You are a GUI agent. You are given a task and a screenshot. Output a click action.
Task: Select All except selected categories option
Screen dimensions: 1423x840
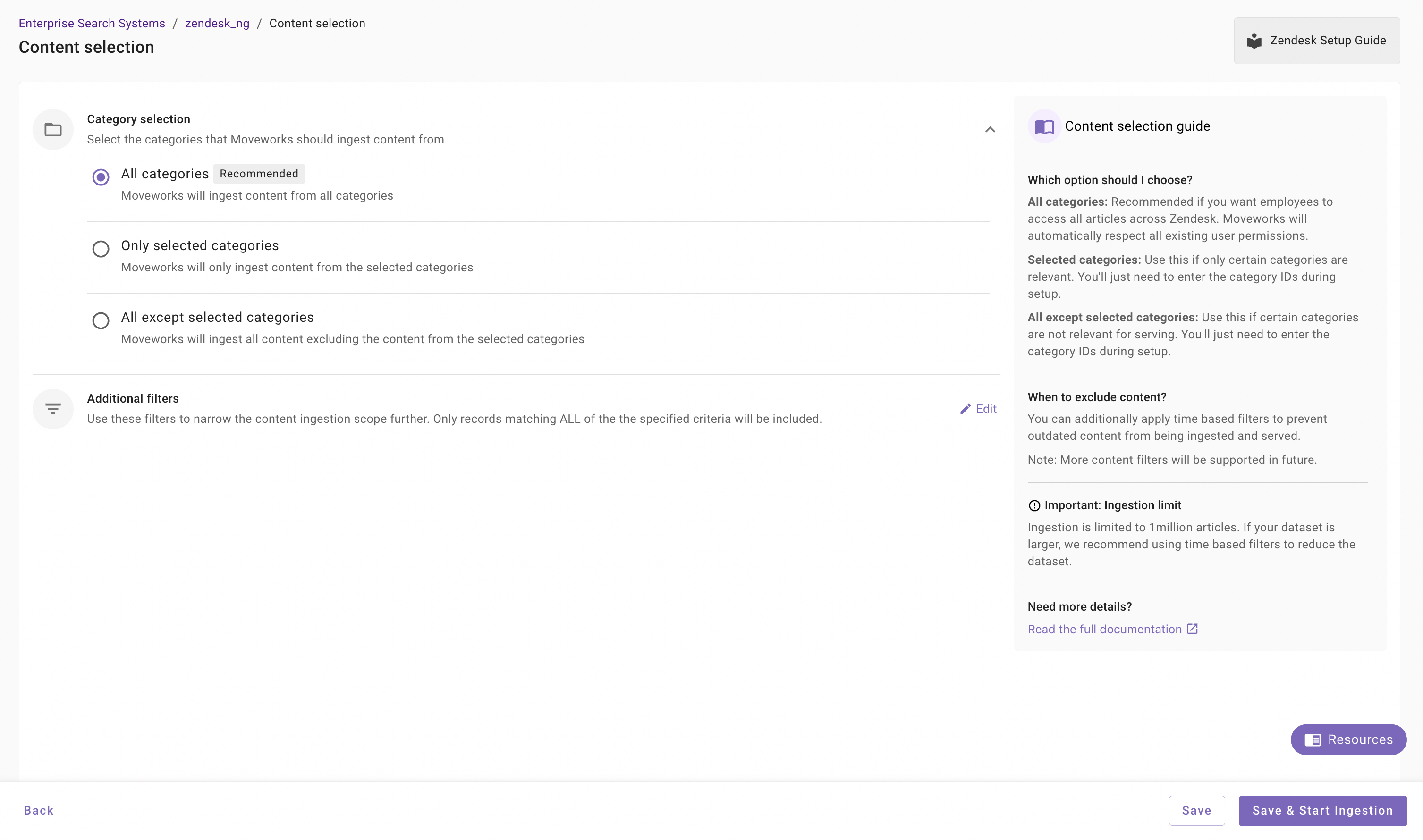pos(101,320)
